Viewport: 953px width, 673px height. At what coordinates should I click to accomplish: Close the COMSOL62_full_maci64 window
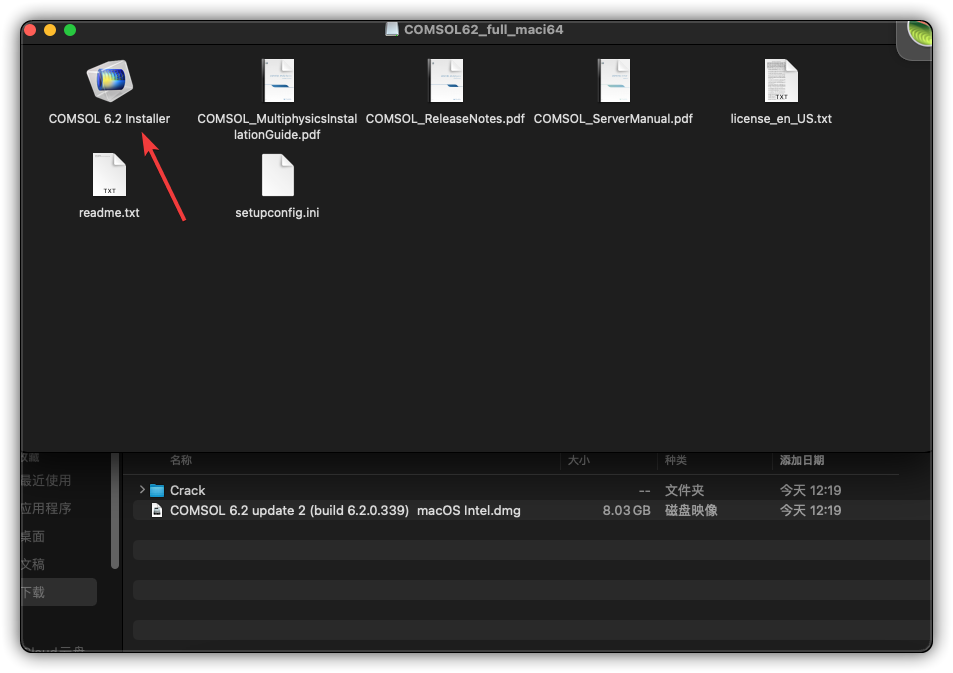click(x=30, y=30)
